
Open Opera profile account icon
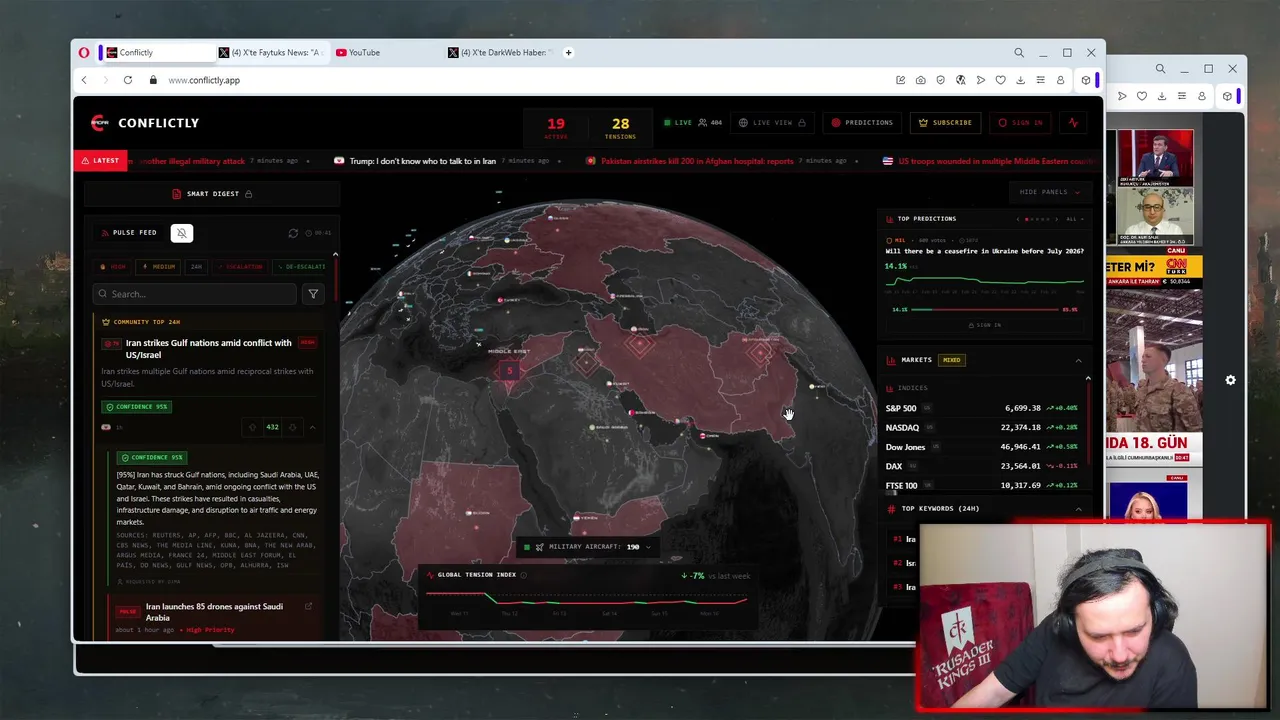1060,80
